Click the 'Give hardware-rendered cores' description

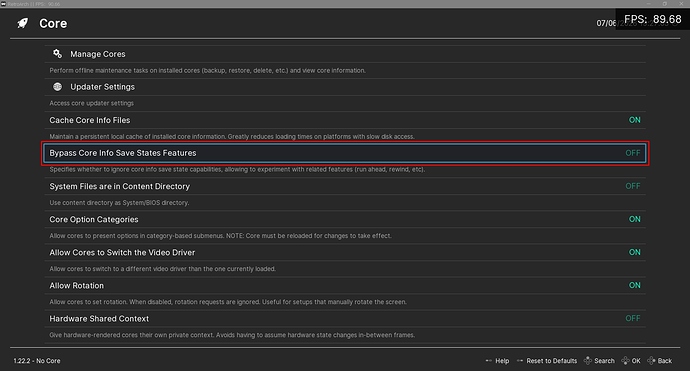[x=232, y=335]
